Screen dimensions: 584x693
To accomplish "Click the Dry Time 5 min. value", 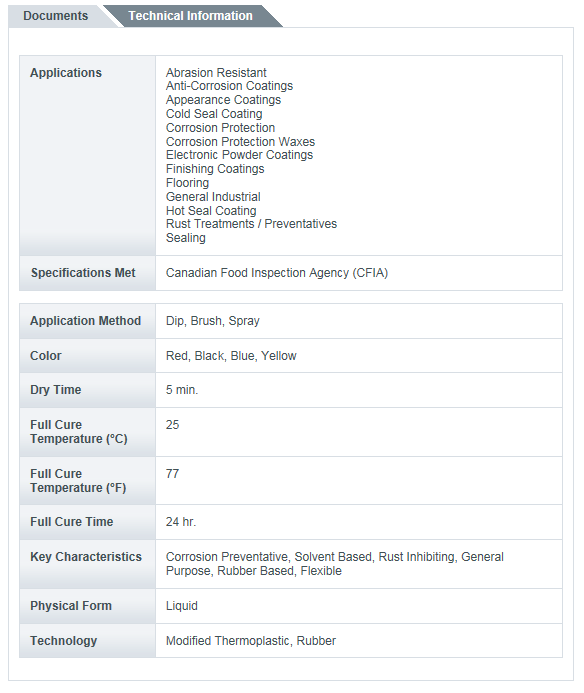I will coord(182,390).
